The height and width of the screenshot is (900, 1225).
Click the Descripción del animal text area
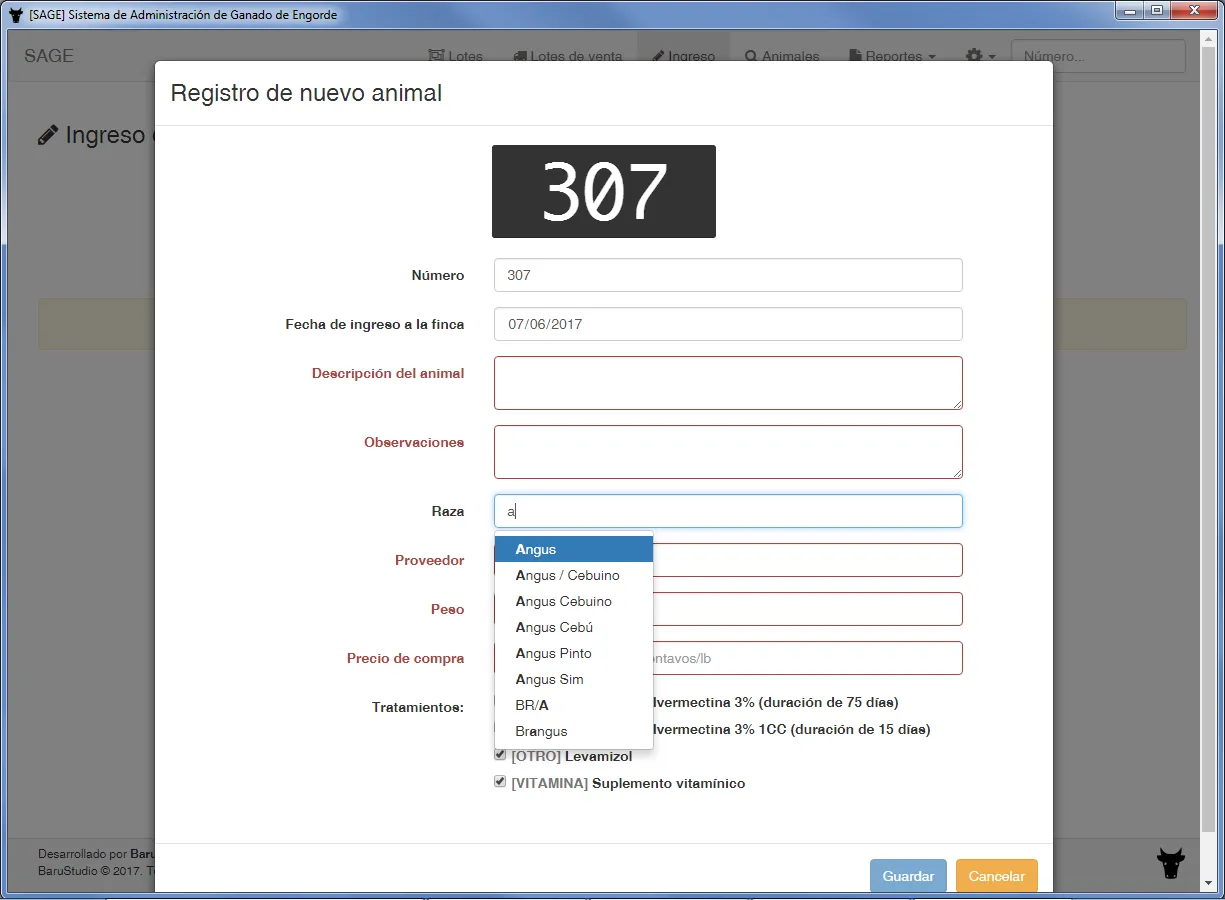pyautogui.click(x=728, y=383)
